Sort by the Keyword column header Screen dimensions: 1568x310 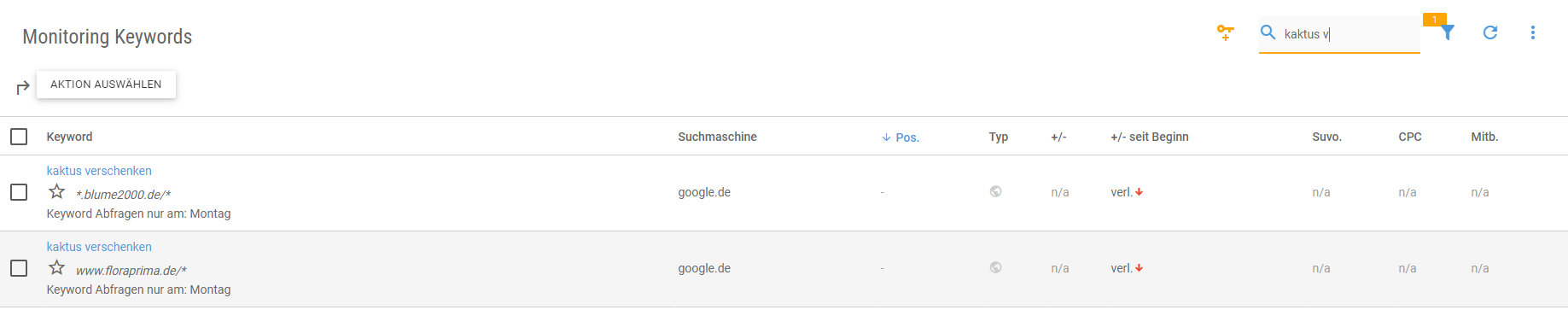click(x=69, y=137)
